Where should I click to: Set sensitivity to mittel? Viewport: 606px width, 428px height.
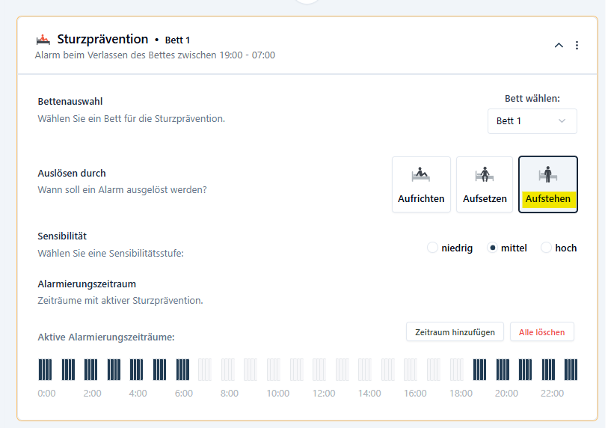coord(492,247)
